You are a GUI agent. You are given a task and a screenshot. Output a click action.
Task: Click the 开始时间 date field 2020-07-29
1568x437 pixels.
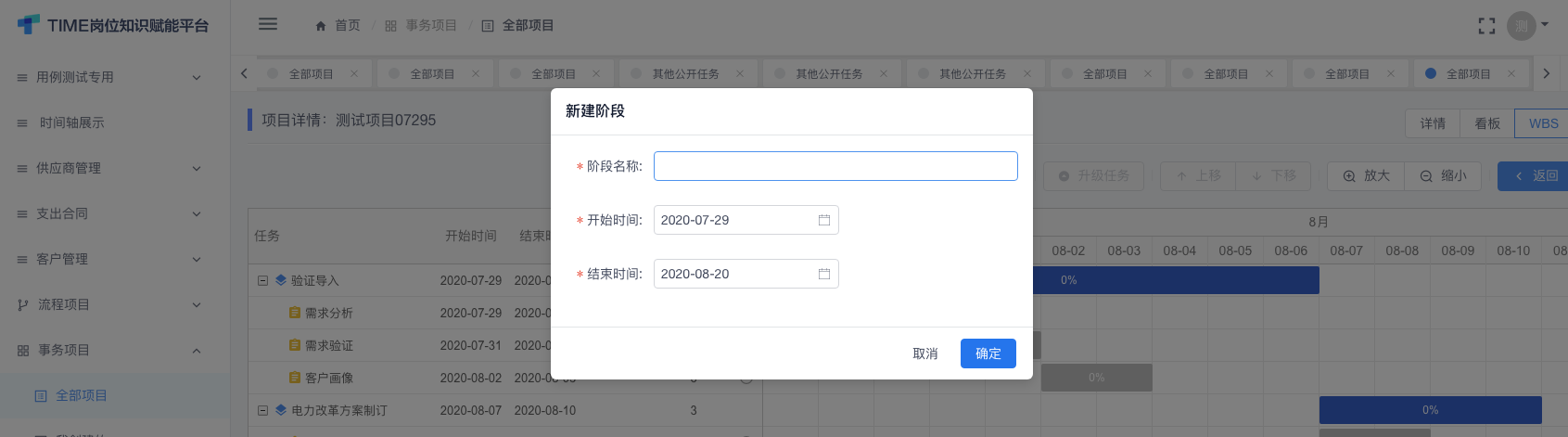point(746,220)
